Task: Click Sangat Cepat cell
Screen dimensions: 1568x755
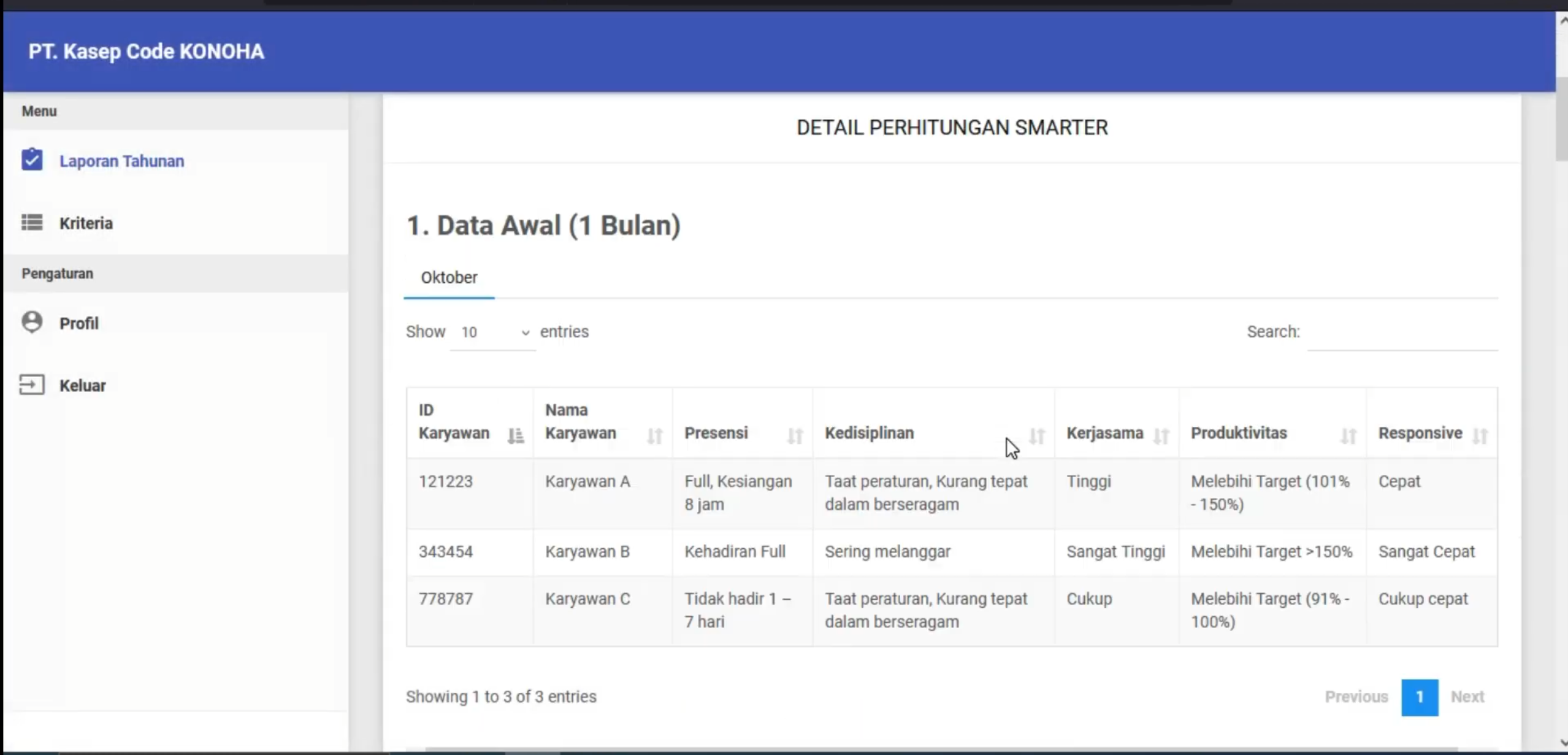Action: tap(1432, 552)
